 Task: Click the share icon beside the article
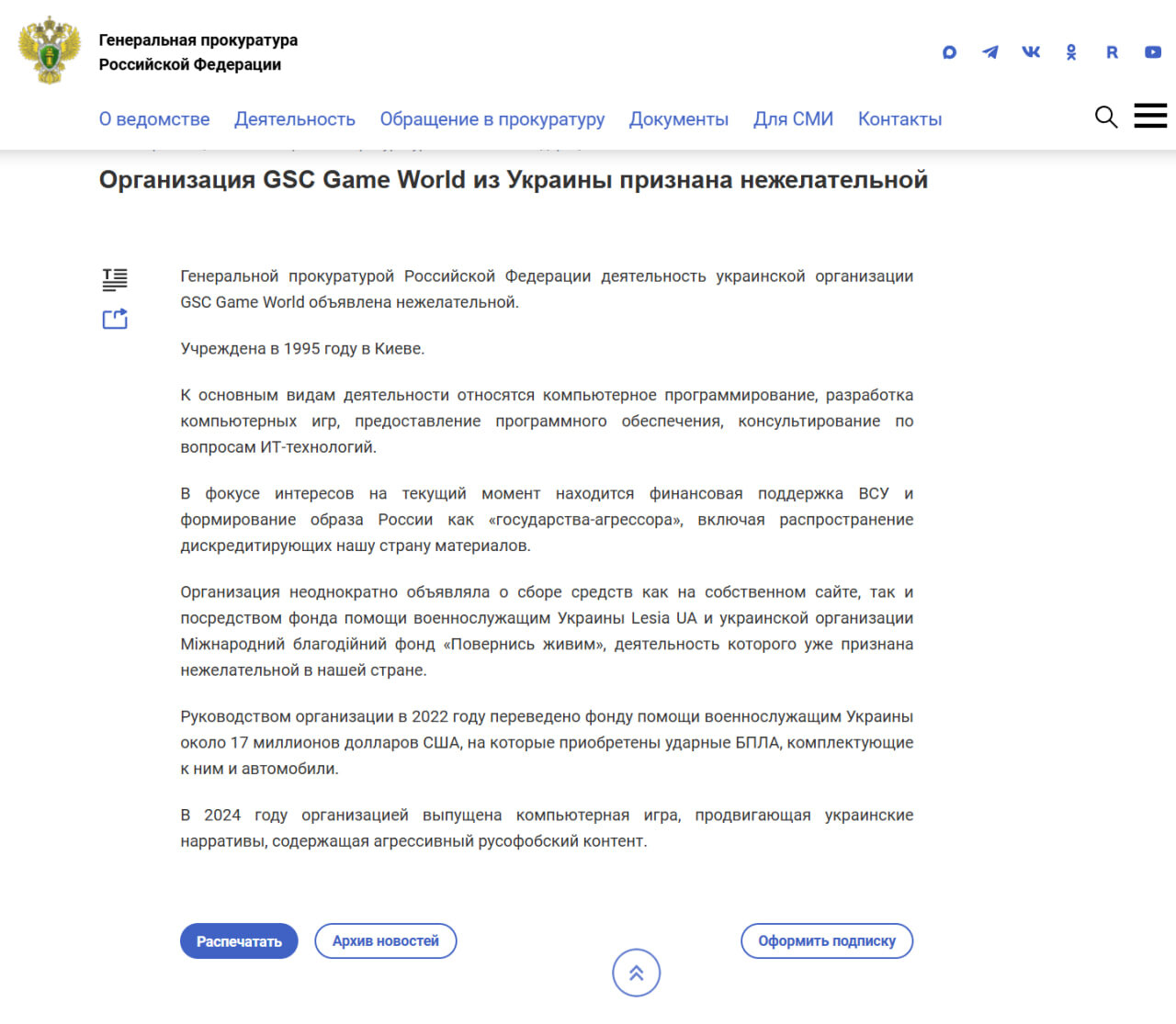pos(115,319)
